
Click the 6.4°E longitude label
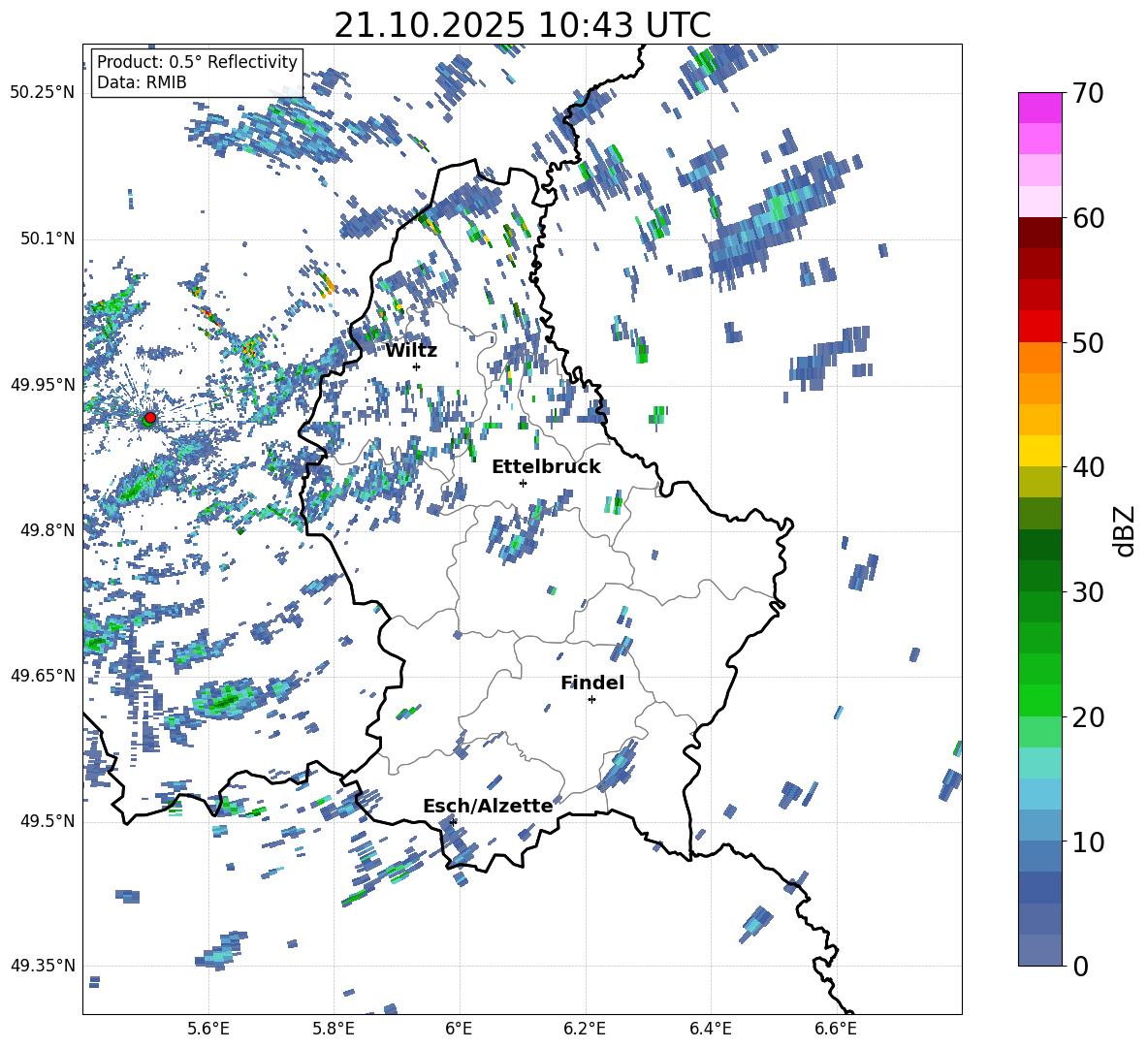click(x=710, y=1029)
